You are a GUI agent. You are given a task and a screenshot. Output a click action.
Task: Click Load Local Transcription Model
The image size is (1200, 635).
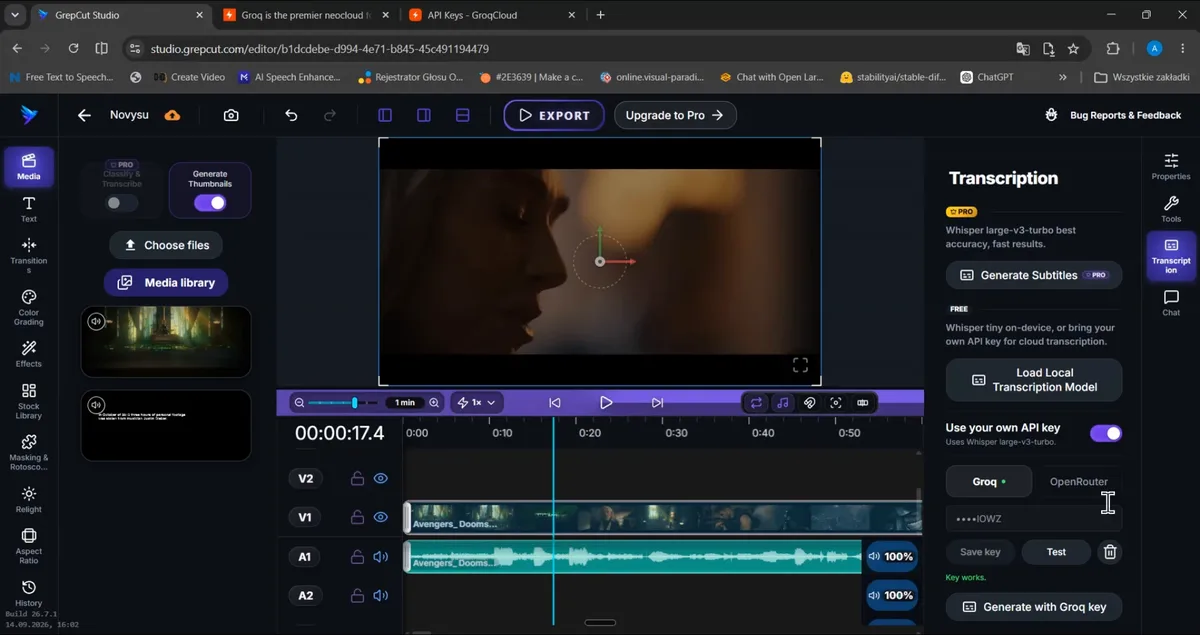coord(1034,380)
